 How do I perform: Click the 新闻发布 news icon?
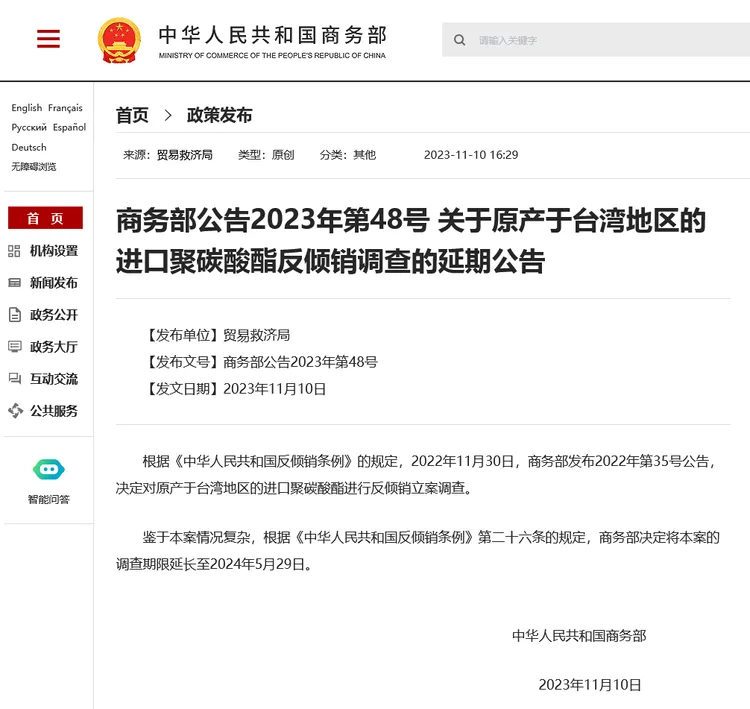point(14,283)
